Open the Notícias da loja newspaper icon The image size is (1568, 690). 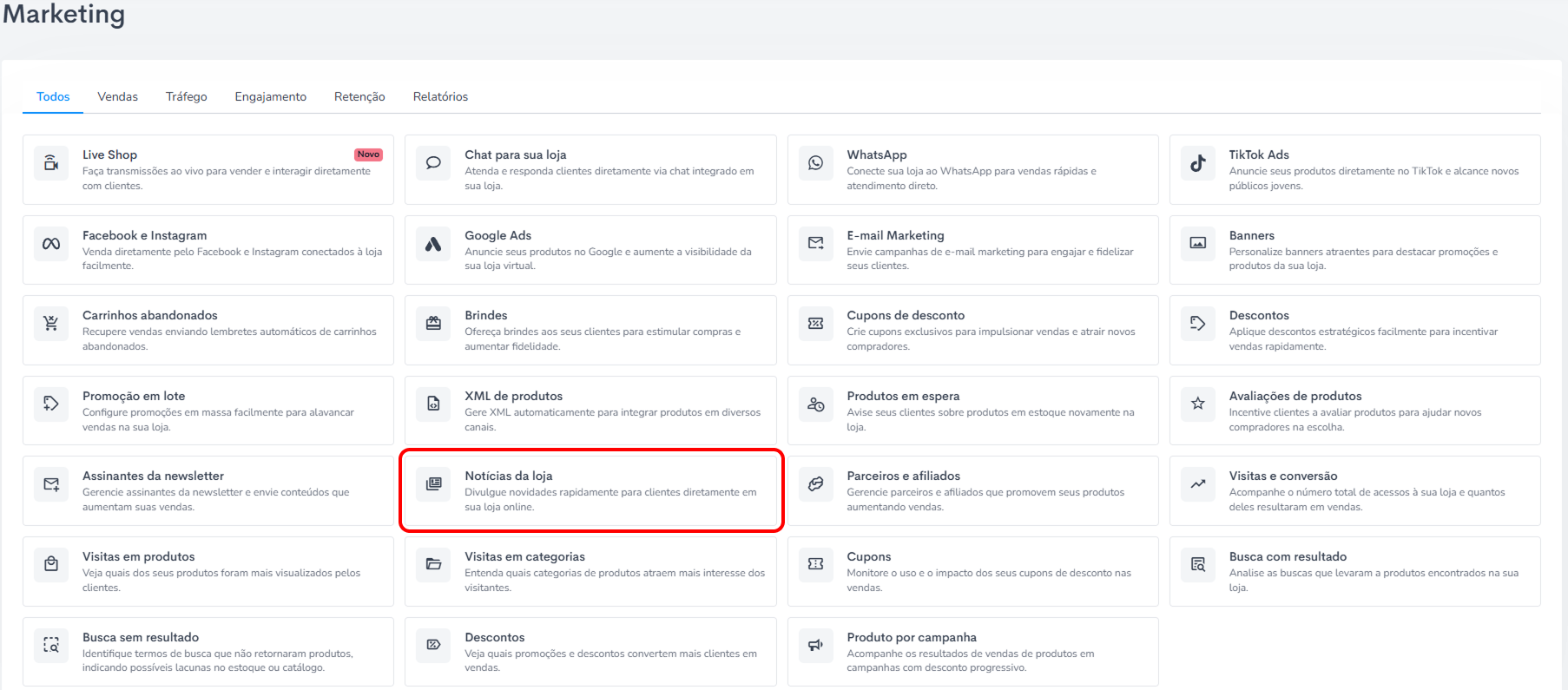pos(433,484)
